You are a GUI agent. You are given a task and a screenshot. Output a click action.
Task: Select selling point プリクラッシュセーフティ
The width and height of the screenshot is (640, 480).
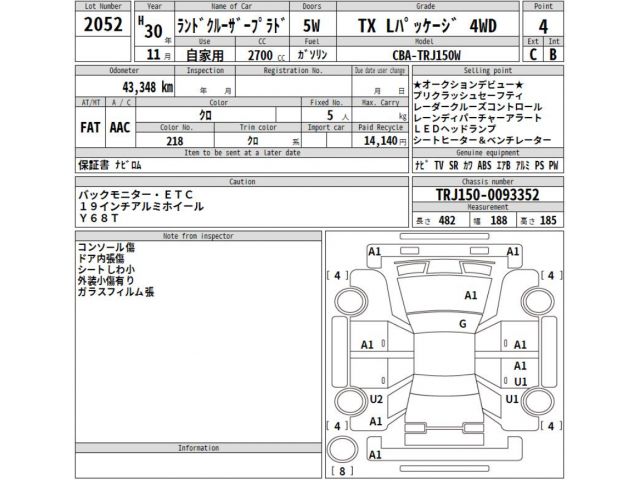click(468, 96)
